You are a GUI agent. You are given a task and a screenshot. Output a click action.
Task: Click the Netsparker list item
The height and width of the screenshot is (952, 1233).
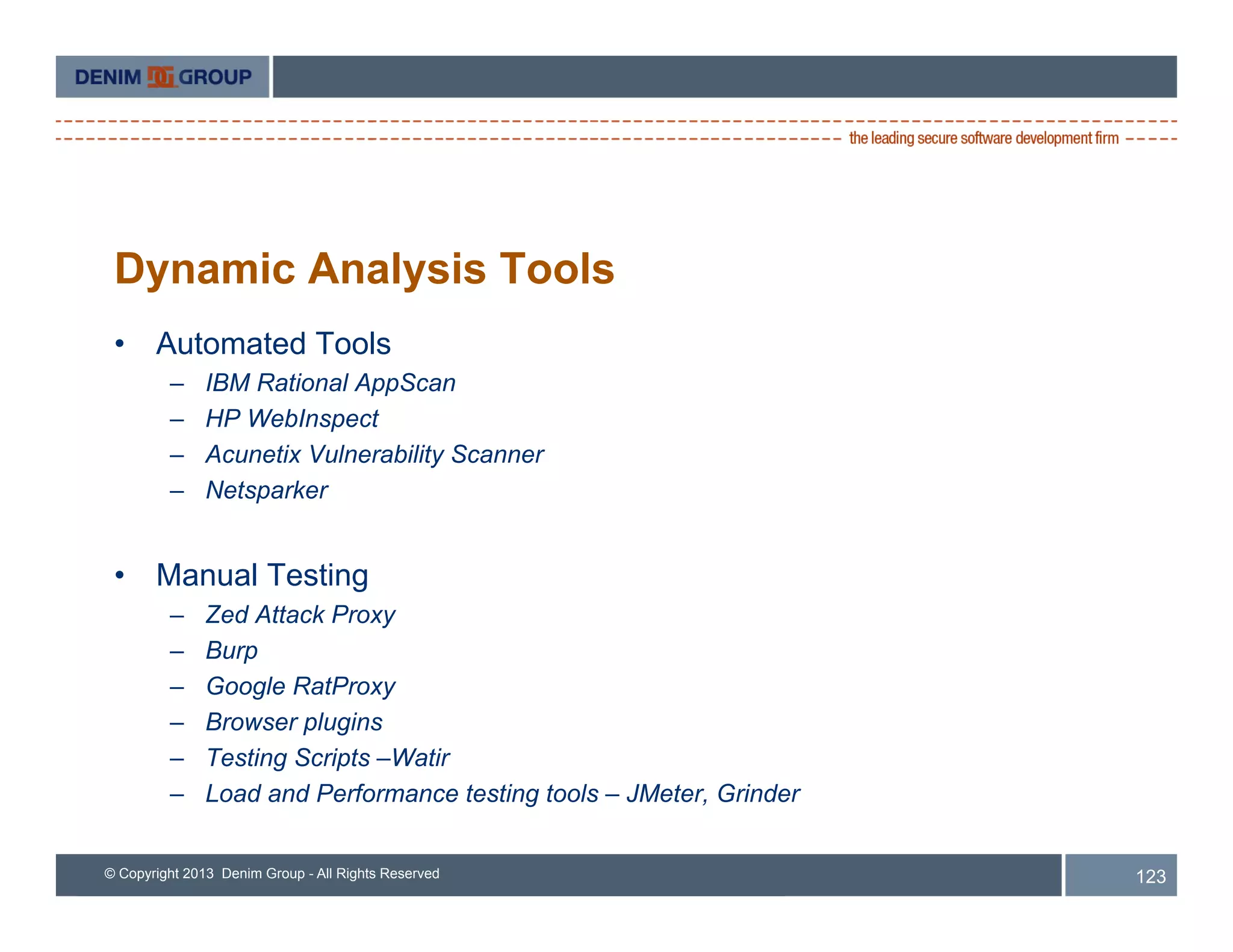click(x=267, y=490)
